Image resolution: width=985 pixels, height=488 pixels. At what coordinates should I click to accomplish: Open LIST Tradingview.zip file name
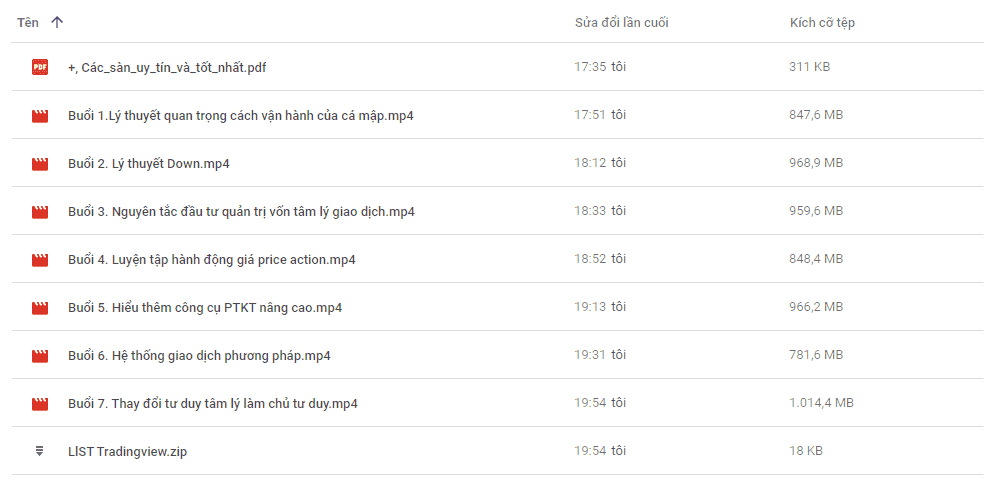128,451
